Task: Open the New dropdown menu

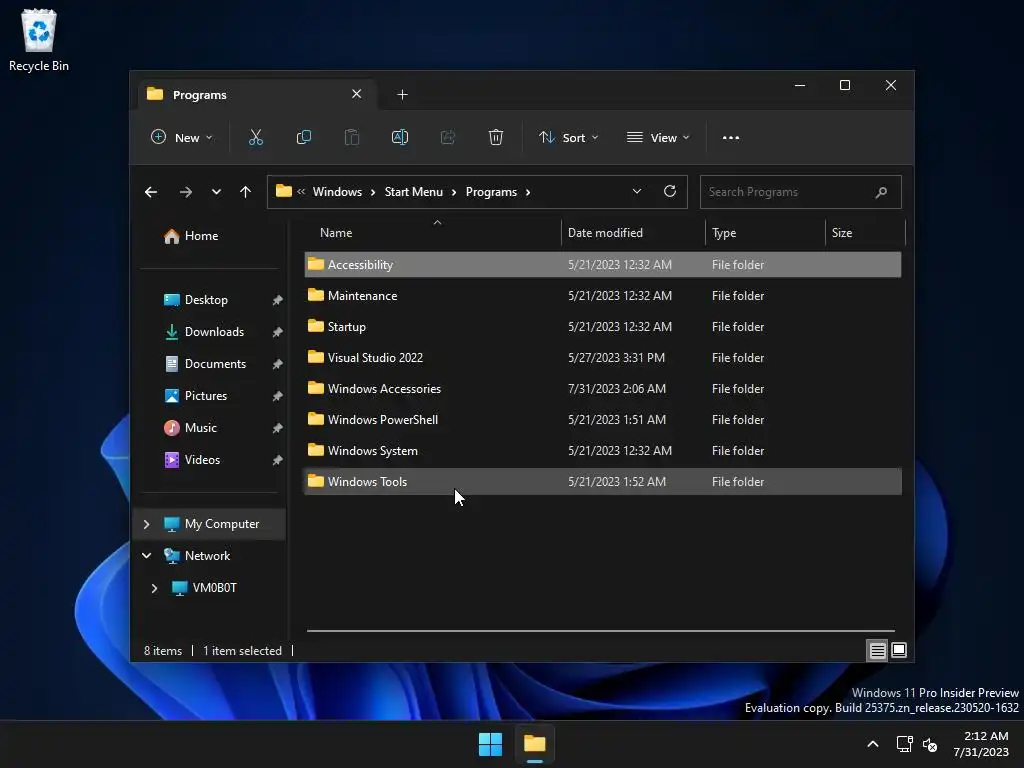Action: coord(182,138)
